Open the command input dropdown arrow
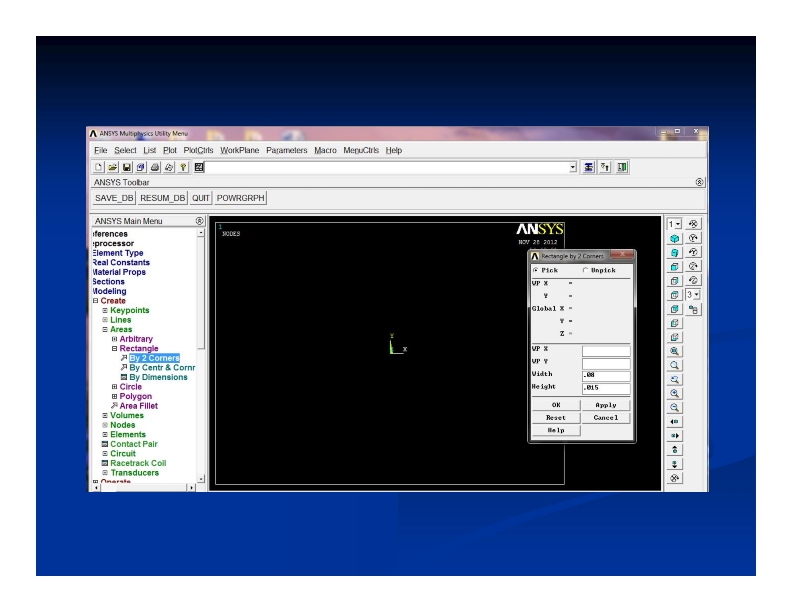 click(x=572, y=166)
